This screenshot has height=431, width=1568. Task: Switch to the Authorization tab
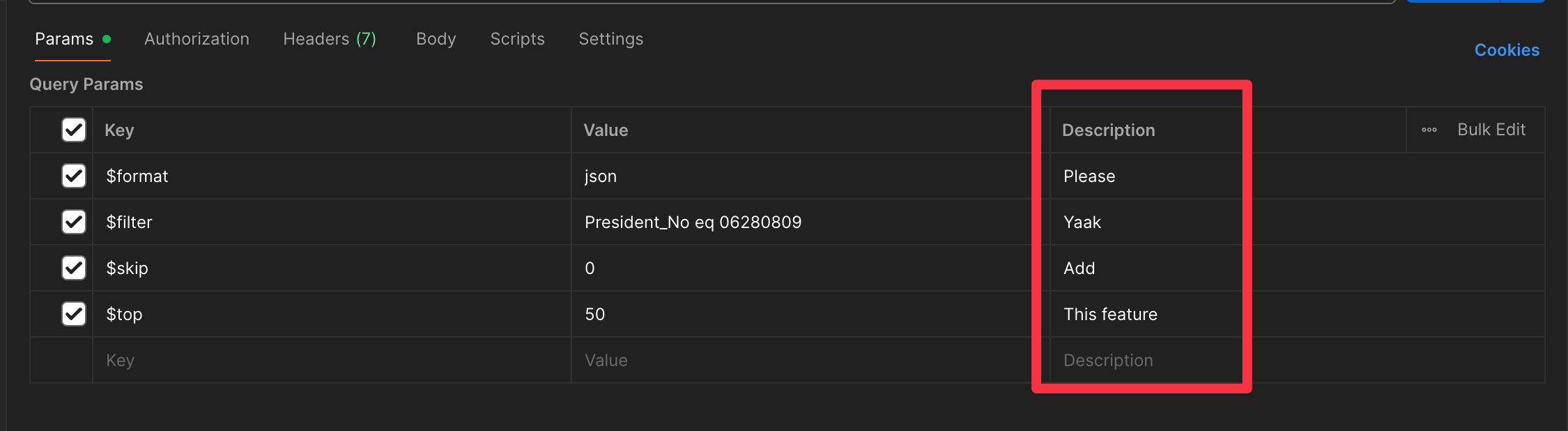[197, 39]
